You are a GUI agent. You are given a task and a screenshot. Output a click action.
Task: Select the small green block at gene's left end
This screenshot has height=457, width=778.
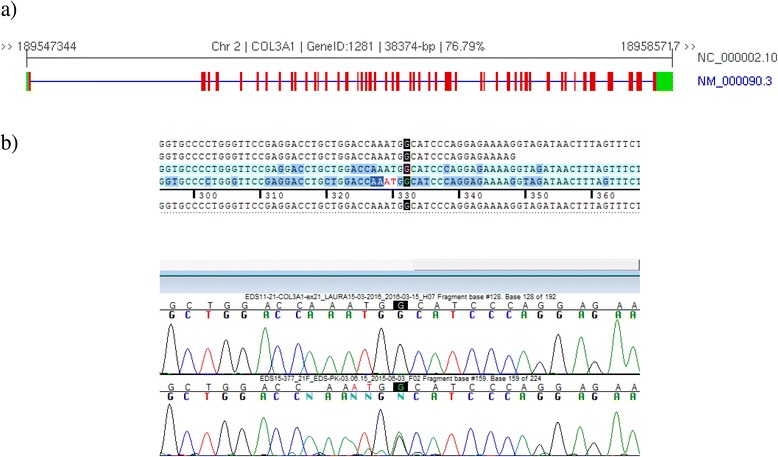pyautogui.click(x=30, y=82)
